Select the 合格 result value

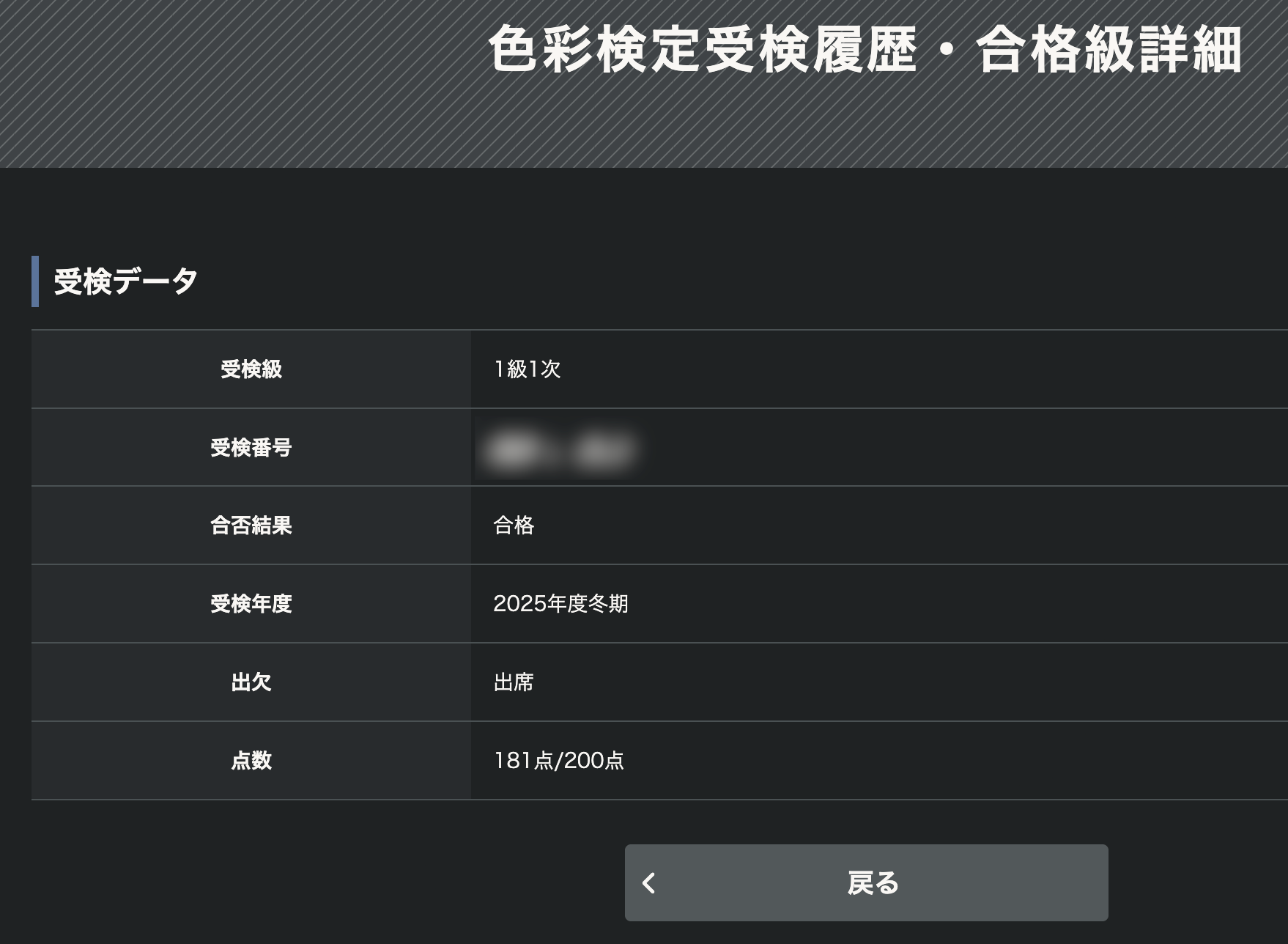pyautogui.click(x=514, y=526)
